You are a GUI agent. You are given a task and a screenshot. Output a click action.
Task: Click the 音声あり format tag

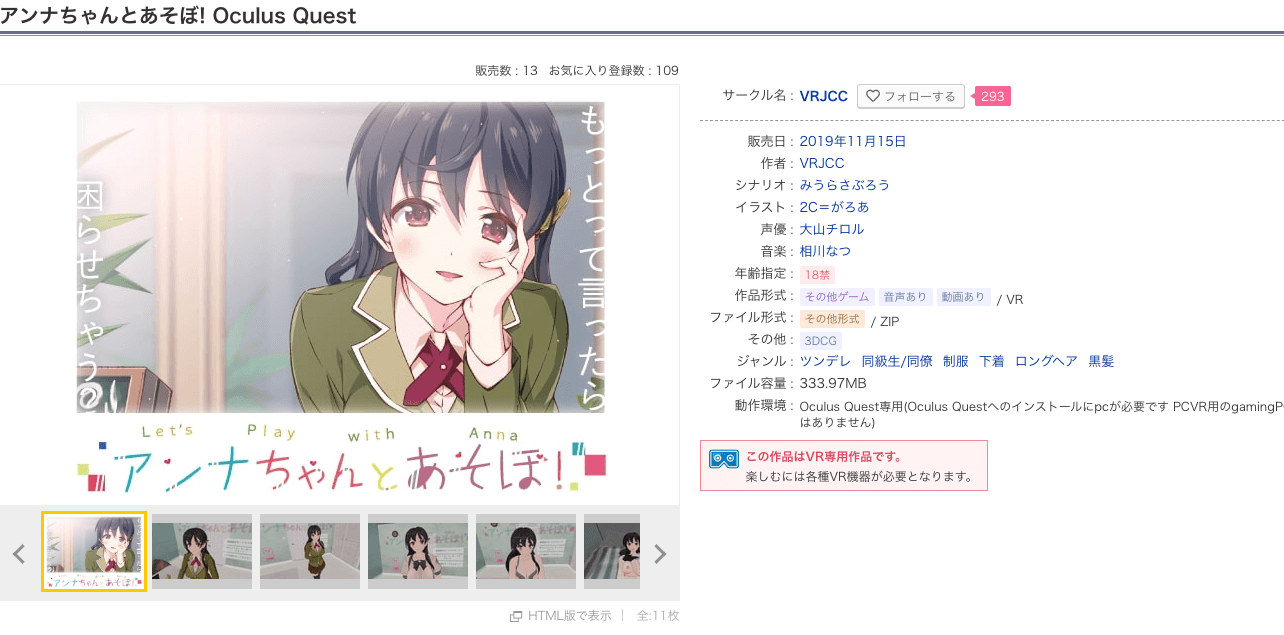tap(906, 297)
